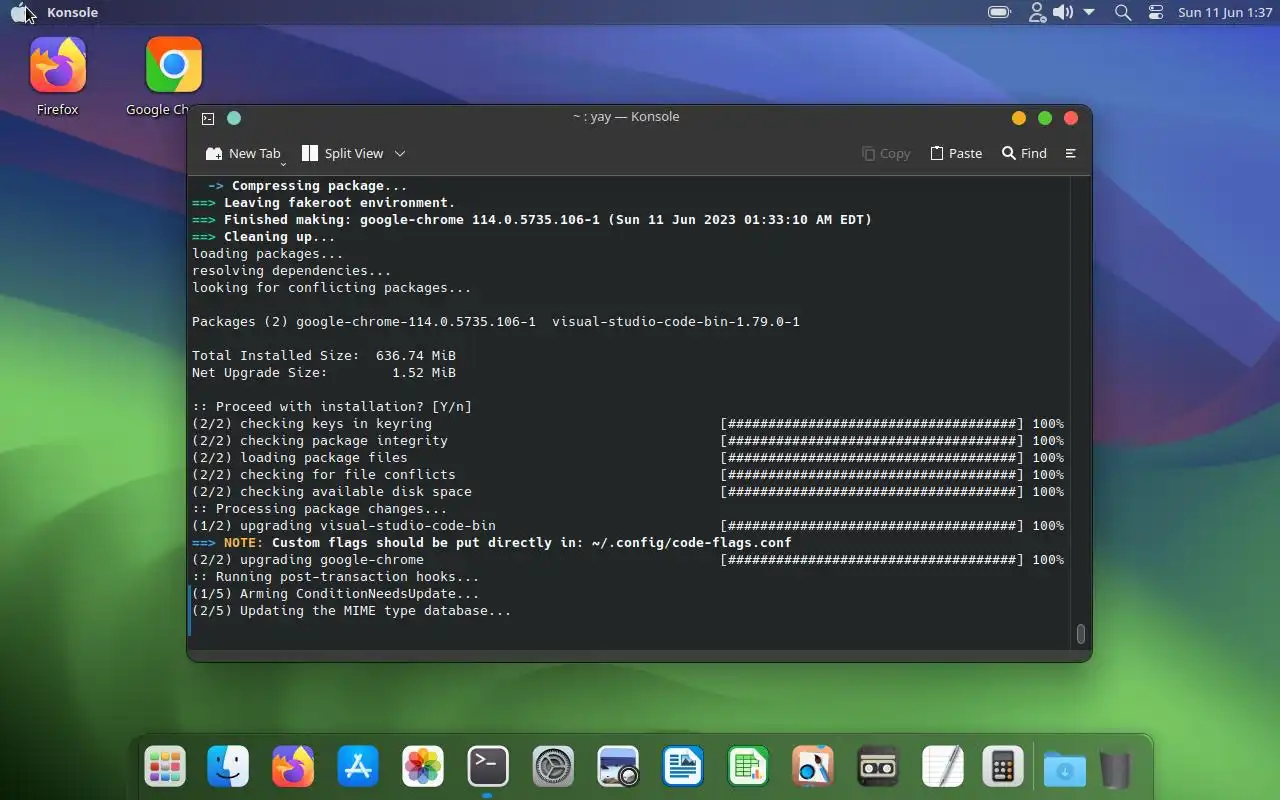
Task: Click the 'Packages (2) google-chrome' line
Action: coord(496,322)
